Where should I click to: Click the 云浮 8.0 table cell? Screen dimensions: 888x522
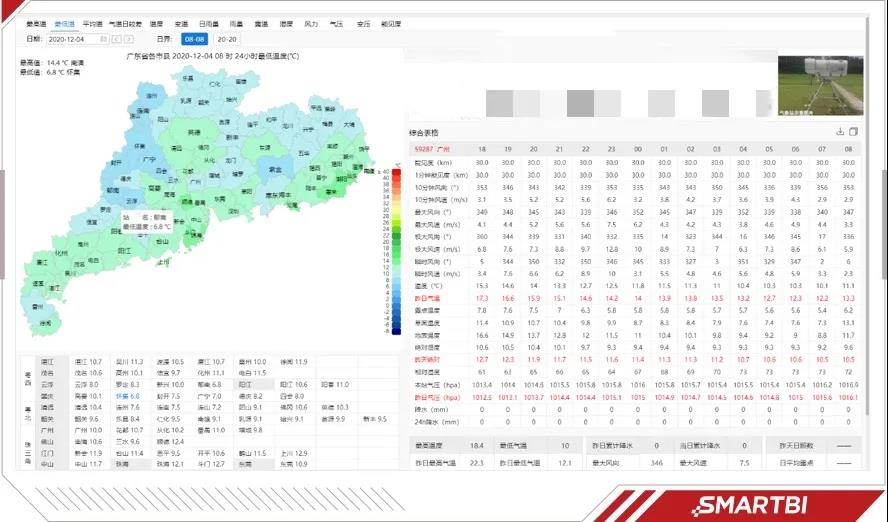tap(87, 384)
